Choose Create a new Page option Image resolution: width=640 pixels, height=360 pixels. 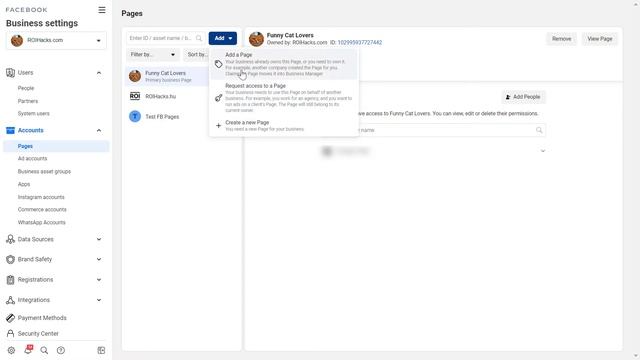(x=284, y=125)
